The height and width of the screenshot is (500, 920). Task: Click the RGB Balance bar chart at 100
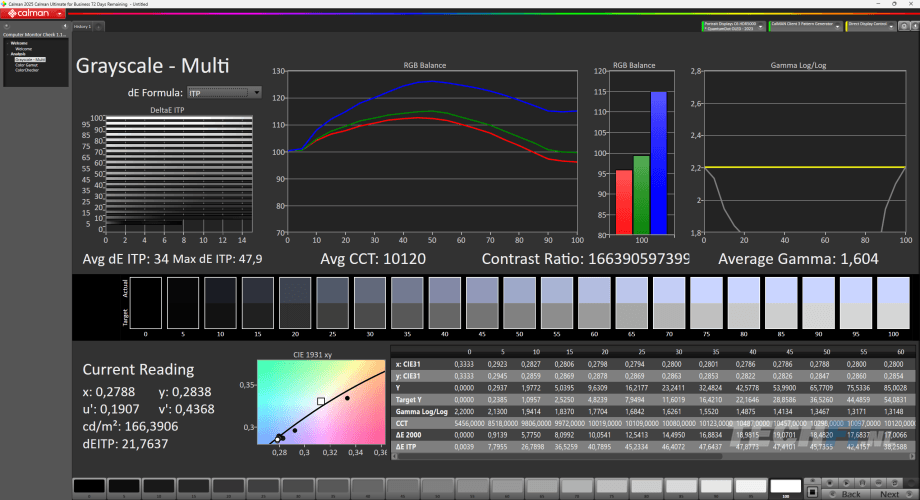tap(642, 153)
